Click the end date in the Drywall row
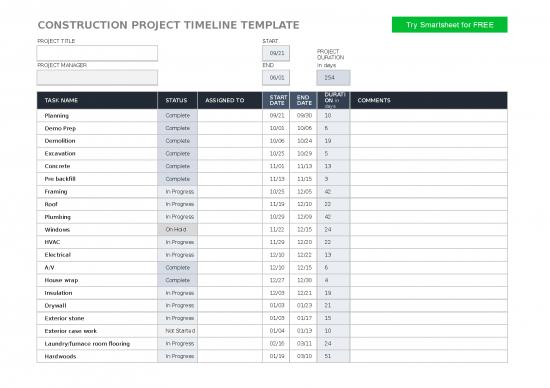This screenshot has width=550, height=388. click(x=303, y=306)
